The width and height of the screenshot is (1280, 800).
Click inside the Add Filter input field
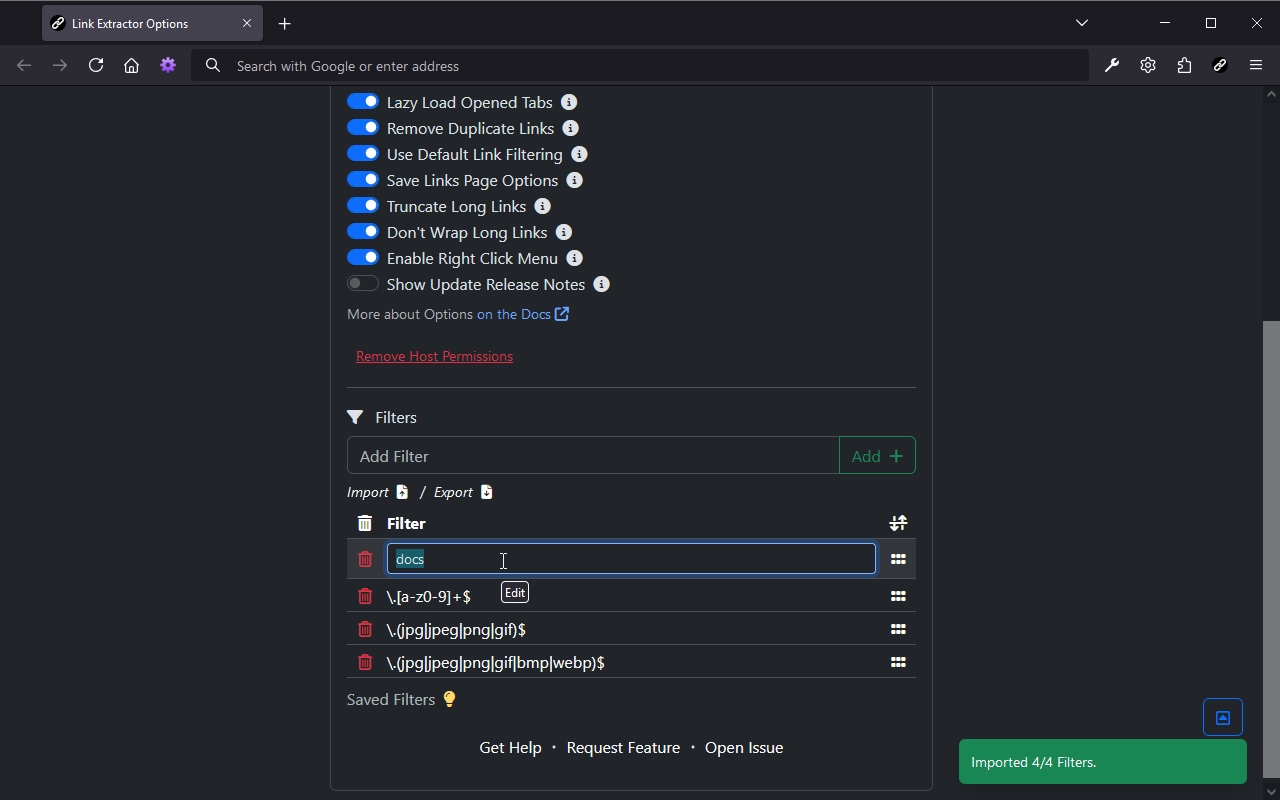click(x=592, y=455)
